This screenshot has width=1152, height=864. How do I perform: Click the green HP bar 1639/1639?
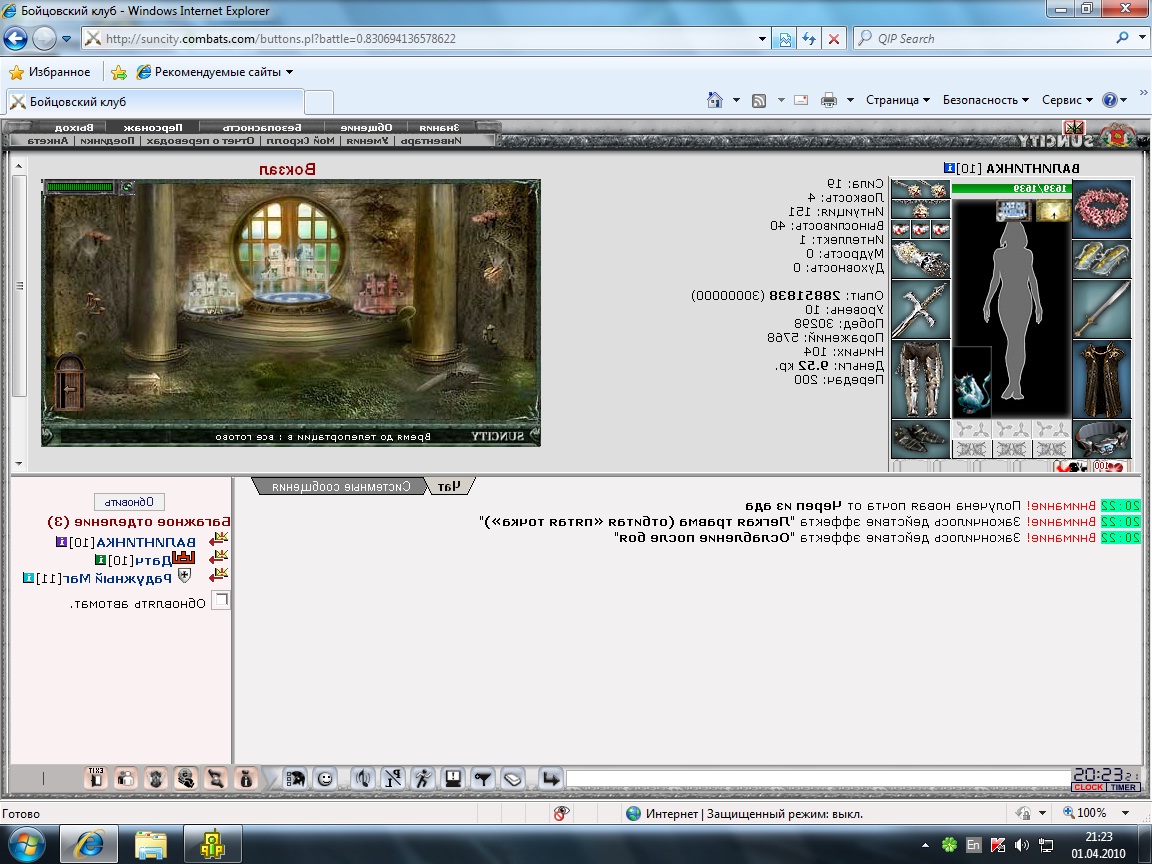(x=1011, y=189)
